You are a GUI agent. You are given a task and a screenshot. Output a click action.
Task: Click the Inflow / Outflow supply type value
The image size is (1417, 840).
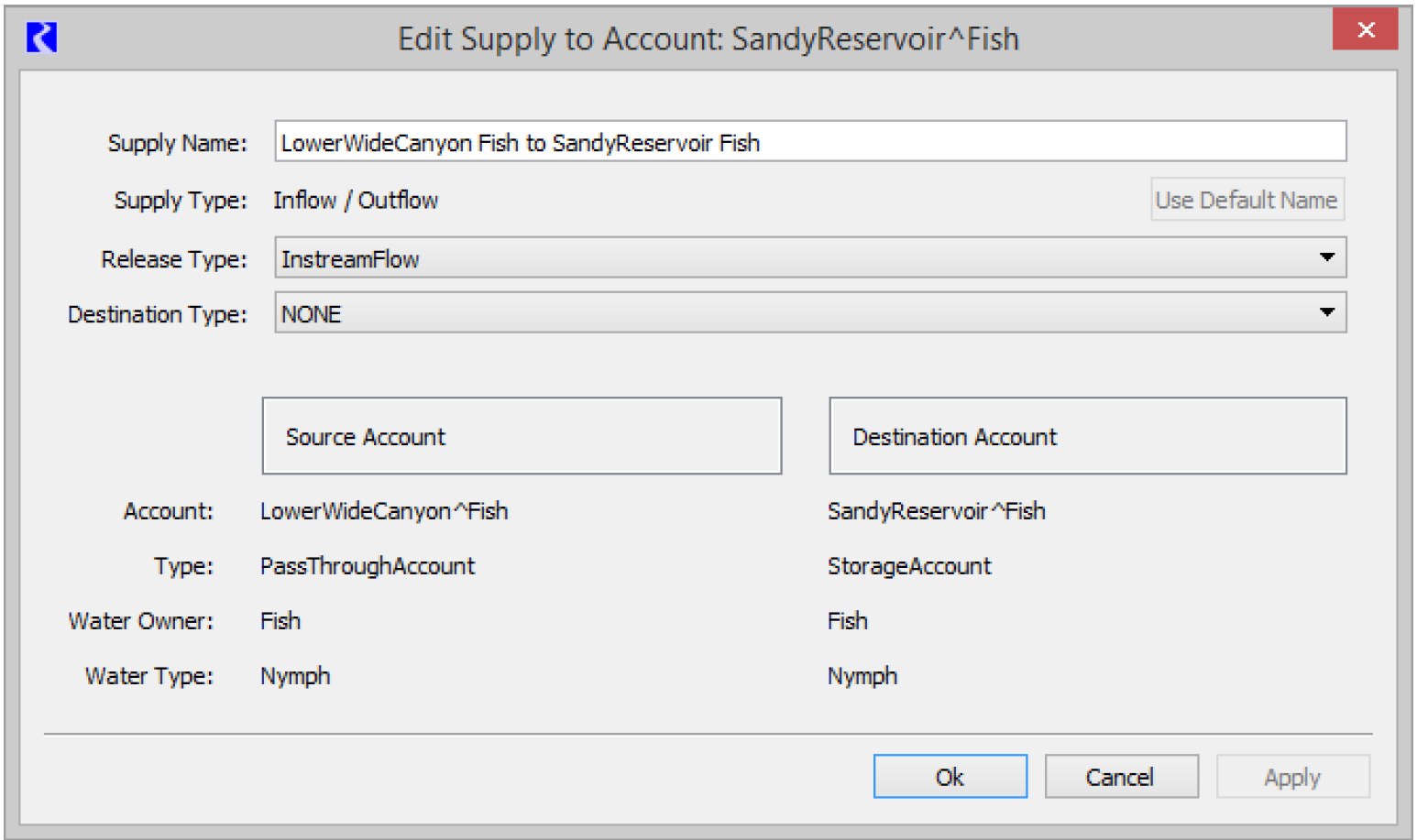[356, 201]
